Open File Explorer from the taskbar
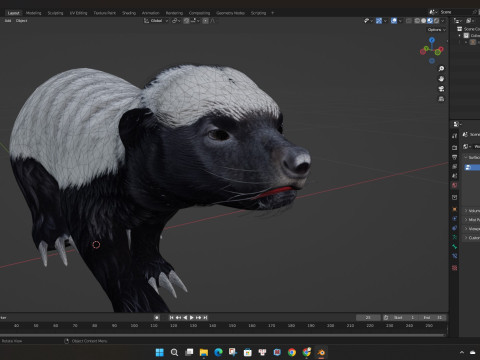Viewport: 480px width, 360px height. tap(204, 352)
